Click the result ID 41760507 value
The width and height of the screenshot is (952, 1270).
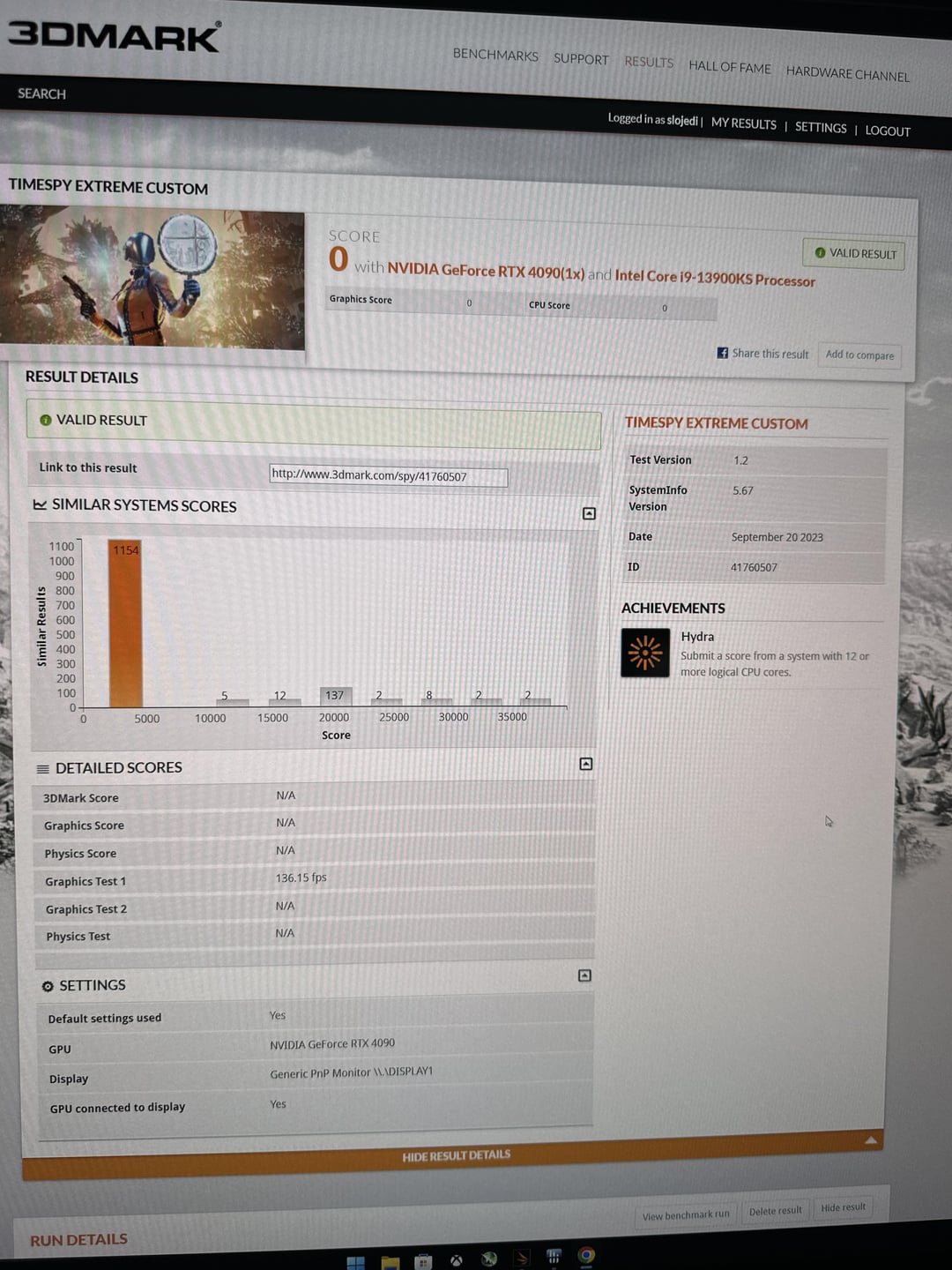click(x=754, y=567)
